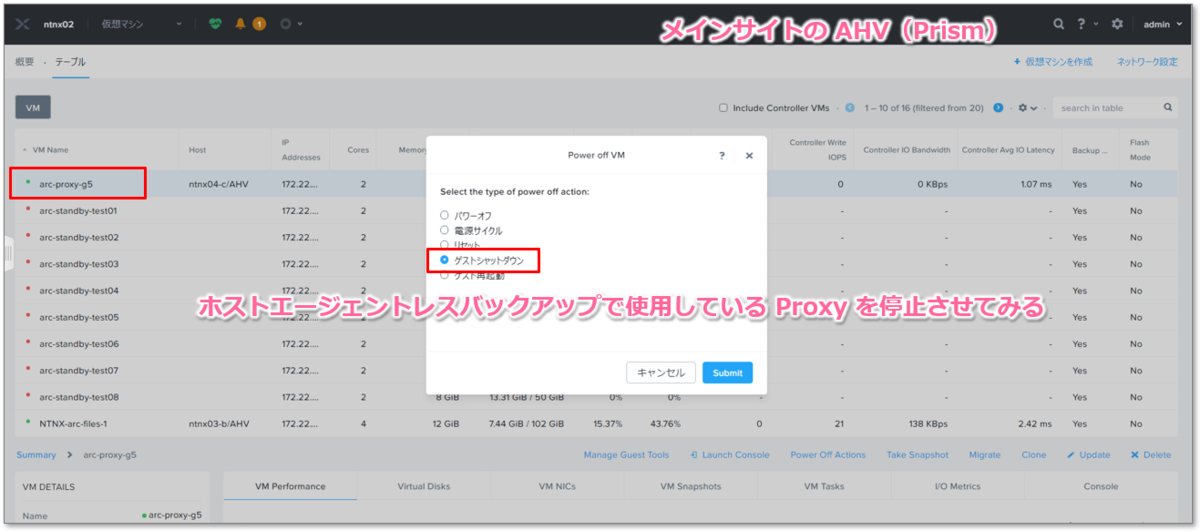Check Include Controller VMs
The image size is (1200, 531).
(x=724, y=108)
